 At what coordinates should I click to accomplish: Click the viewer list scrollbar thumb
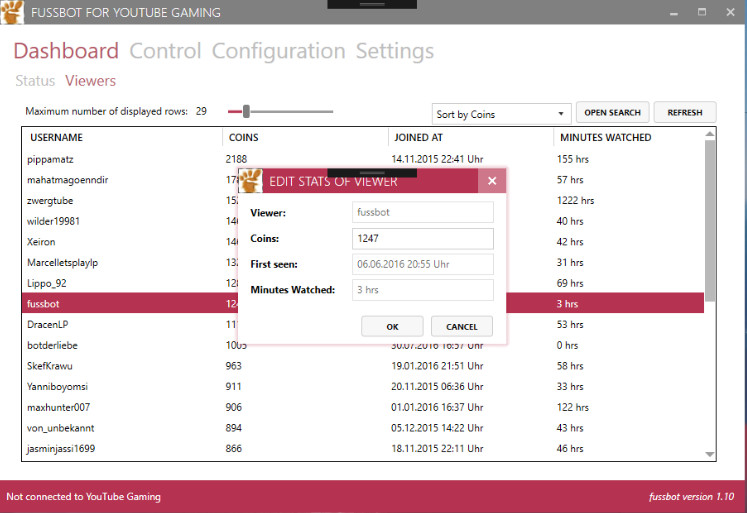pyautogui.click(x=710, y=221)
